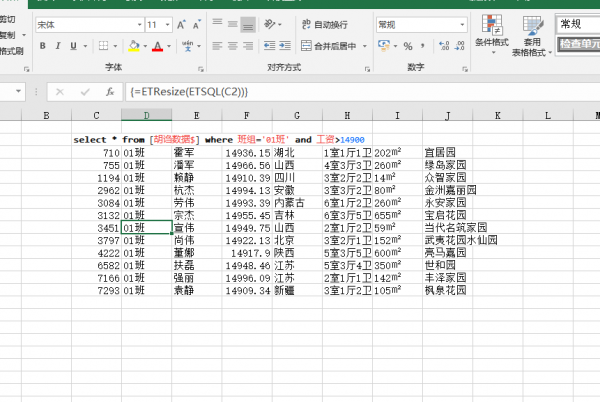Click cell with 金洲嘉丽园
Viewport: 600px width, 402px height.
450,190
